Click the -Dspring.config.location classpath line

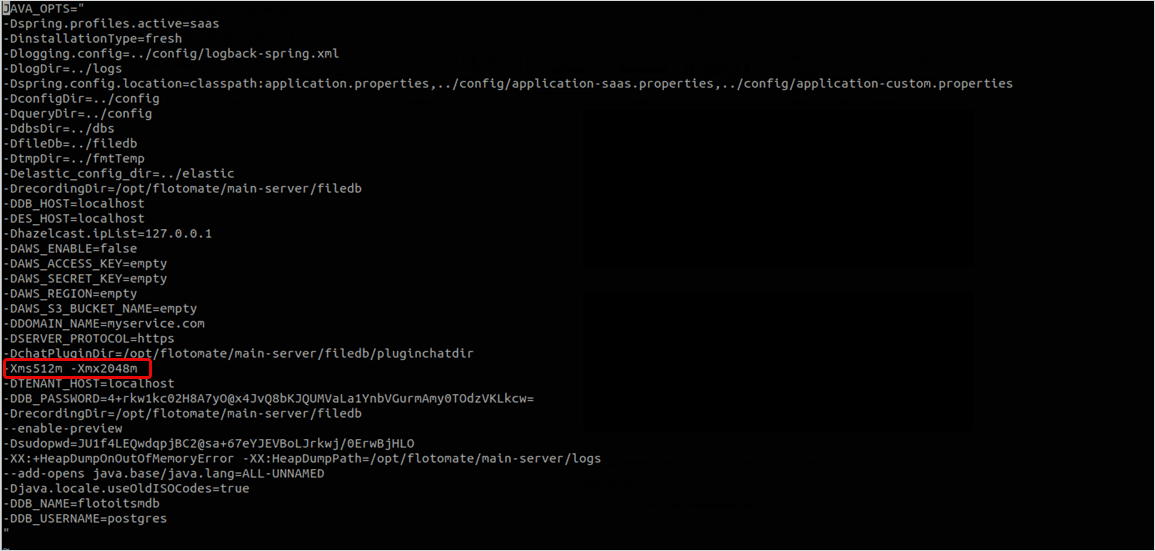pyautogui.click(x=508, y=83)
